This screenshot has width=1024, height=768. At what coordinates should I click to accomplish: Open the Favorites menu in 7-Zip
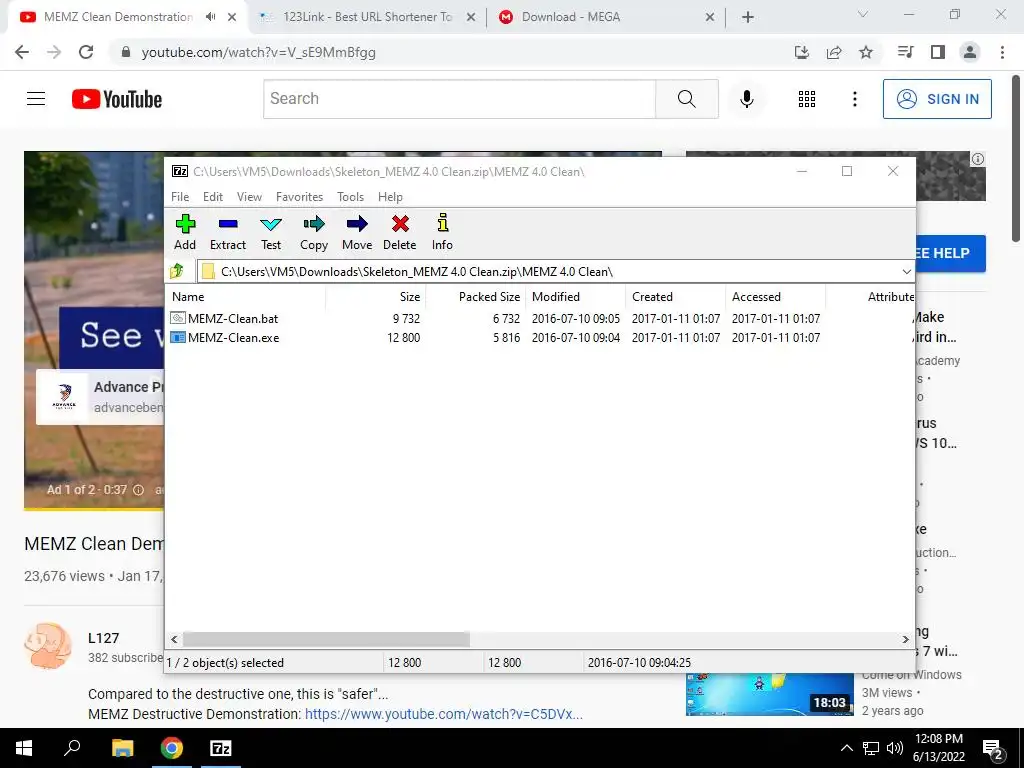[x=299, y=197]
